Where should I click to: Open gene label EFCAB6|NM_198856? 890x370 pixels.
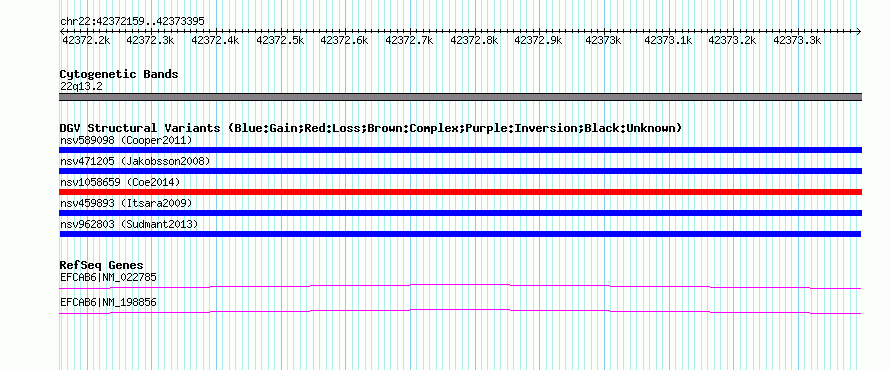pyautogui.click(x=108, y=302)
